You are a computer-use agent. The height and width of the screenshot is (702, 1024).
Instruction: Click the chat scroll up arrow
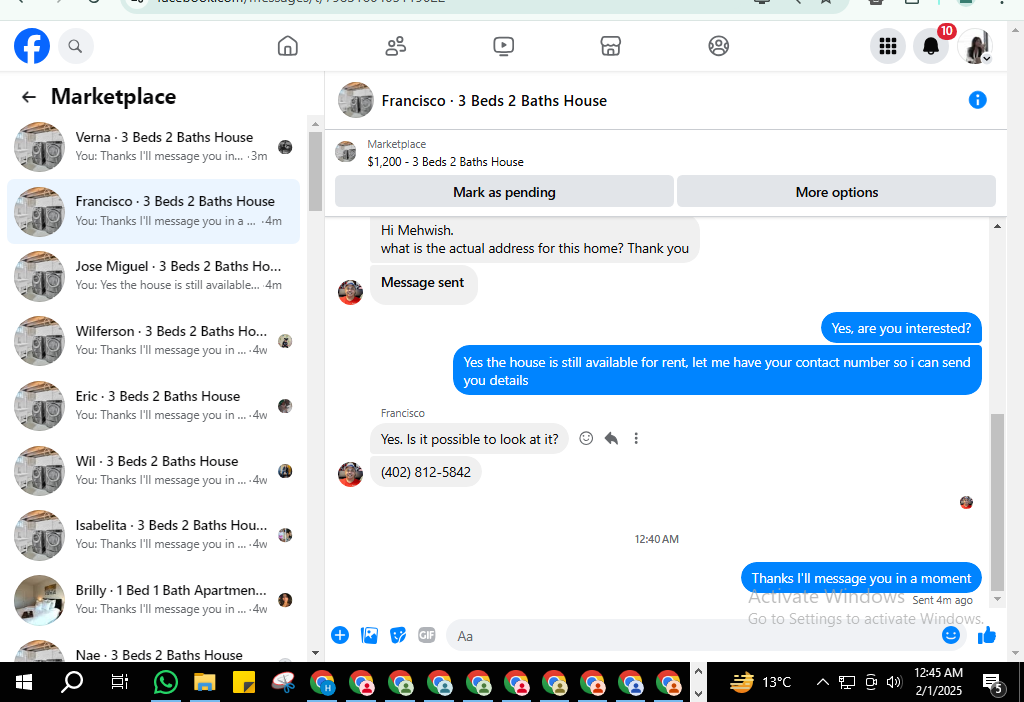pos(997,227)
